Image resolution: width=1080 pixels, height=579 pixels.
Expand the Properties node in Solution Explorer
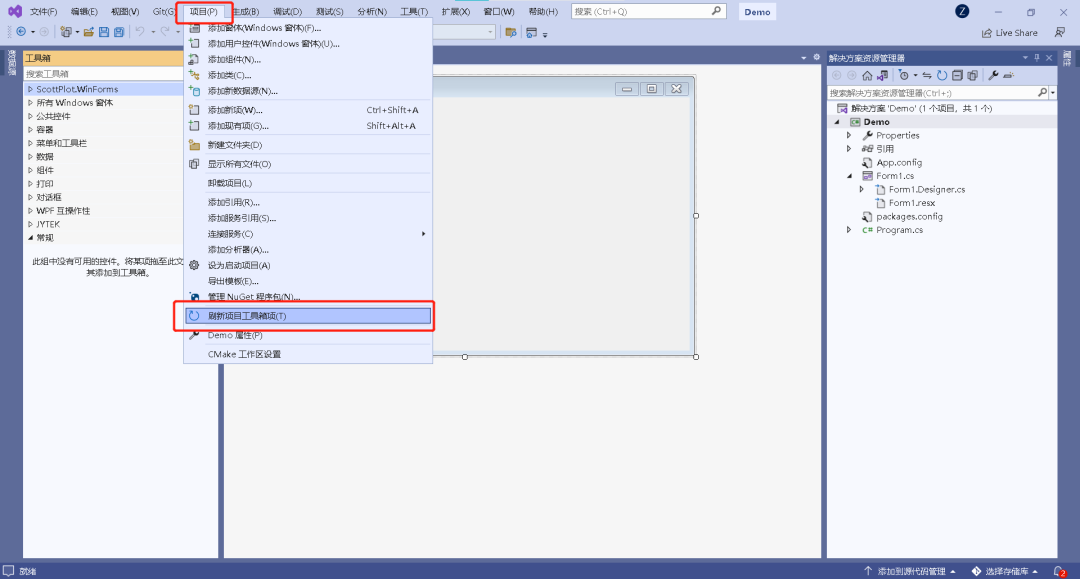click(849, 135)
